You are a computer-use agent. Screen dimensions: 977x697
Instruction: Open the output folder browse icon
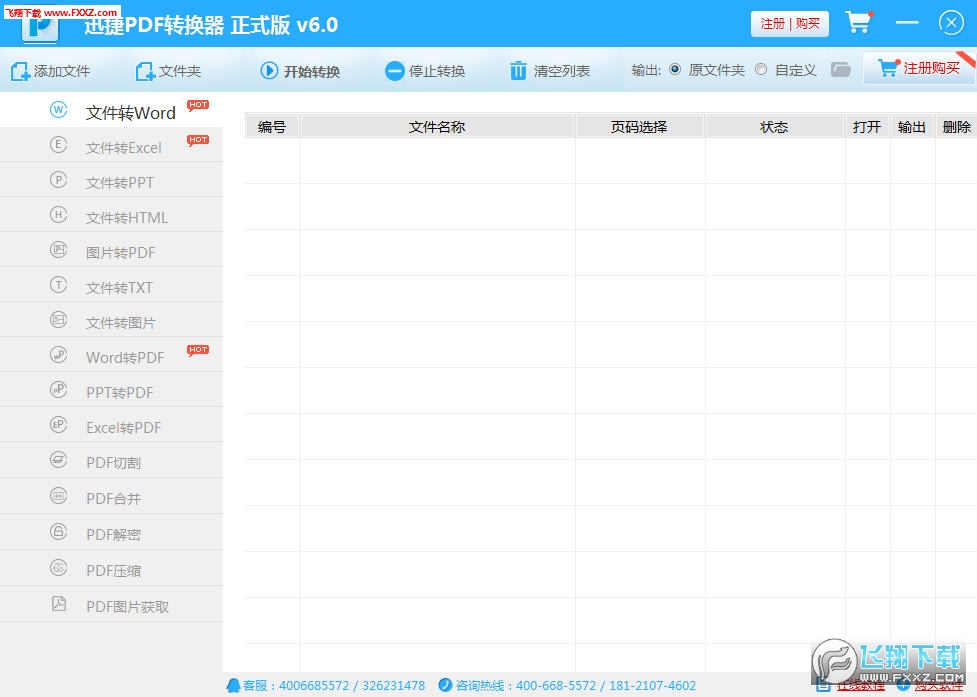[x=841, y=70]
